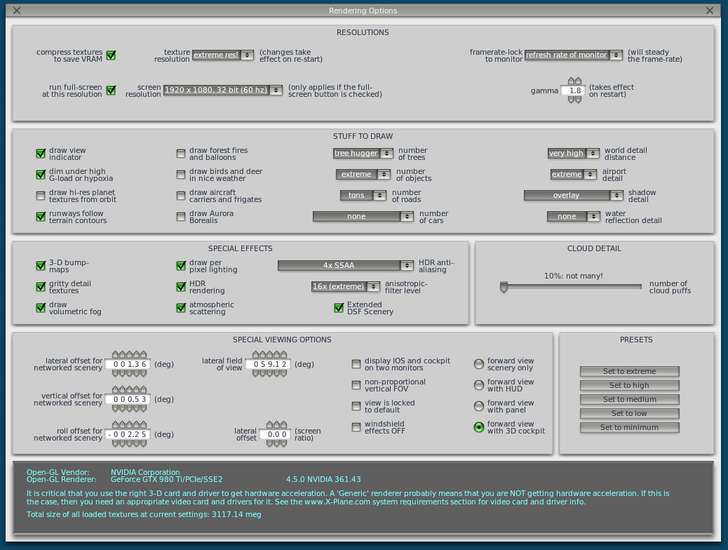Screen dimensions: 728x550
Task: Open number of objects dropdown
Action: coord(363,175)
